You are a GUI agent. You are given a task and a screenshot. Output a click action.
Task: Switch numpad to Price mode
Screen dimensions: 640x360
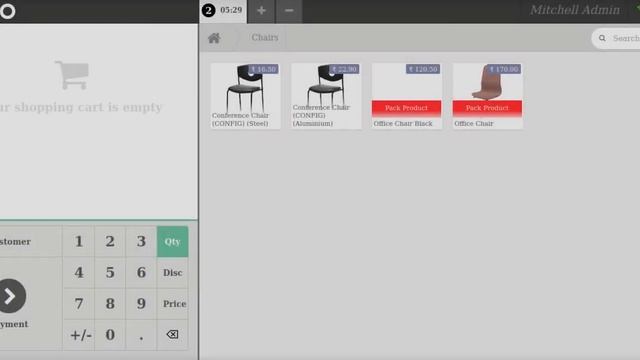[172, 304]
